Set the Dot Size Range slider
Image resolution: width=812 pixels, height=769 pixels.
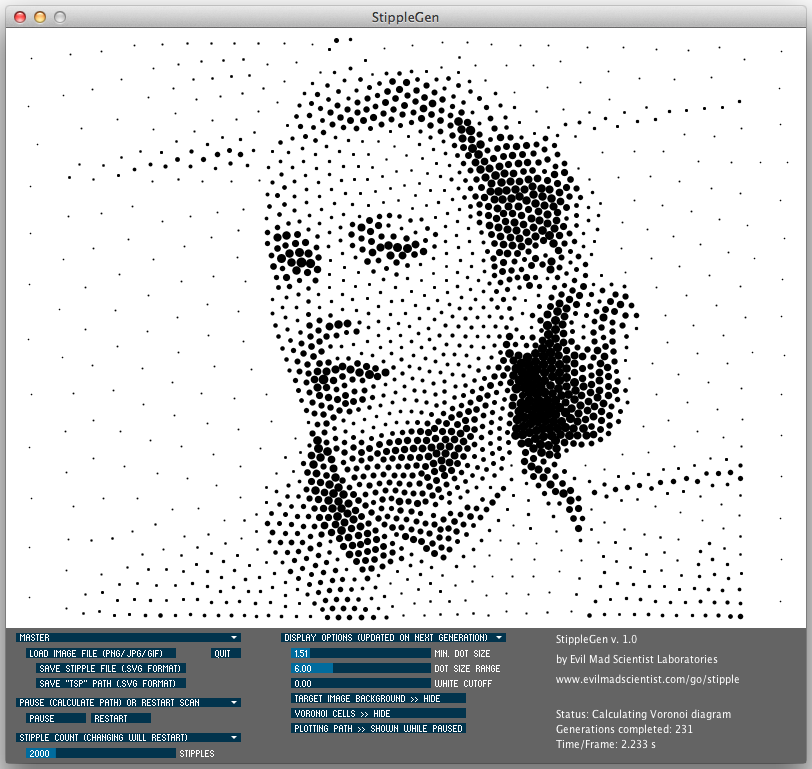coord(360,668)
